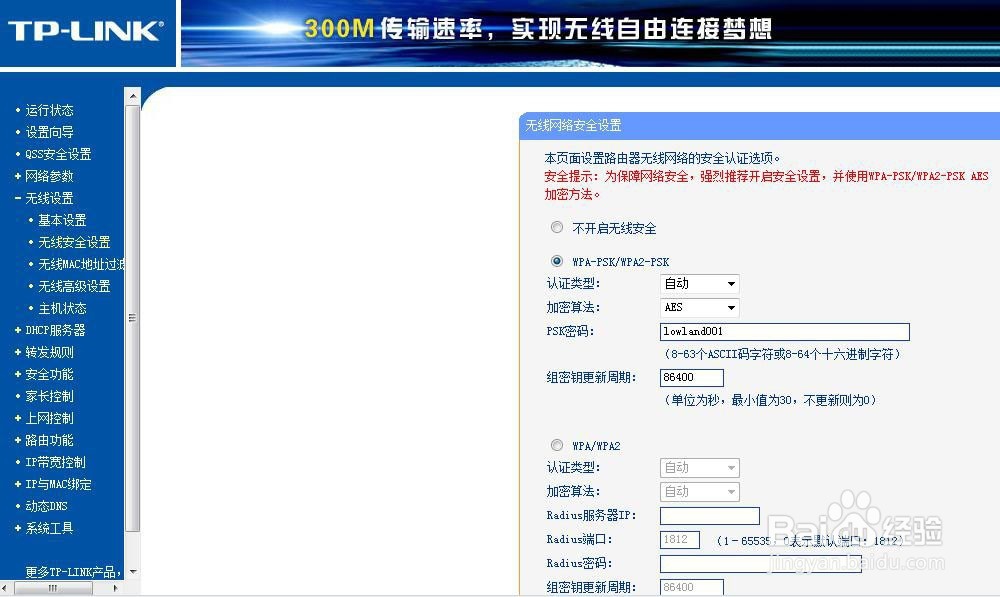
Task: Click the WPA/WPA2 组密钥更新周期 field
Action: [692, 587]
